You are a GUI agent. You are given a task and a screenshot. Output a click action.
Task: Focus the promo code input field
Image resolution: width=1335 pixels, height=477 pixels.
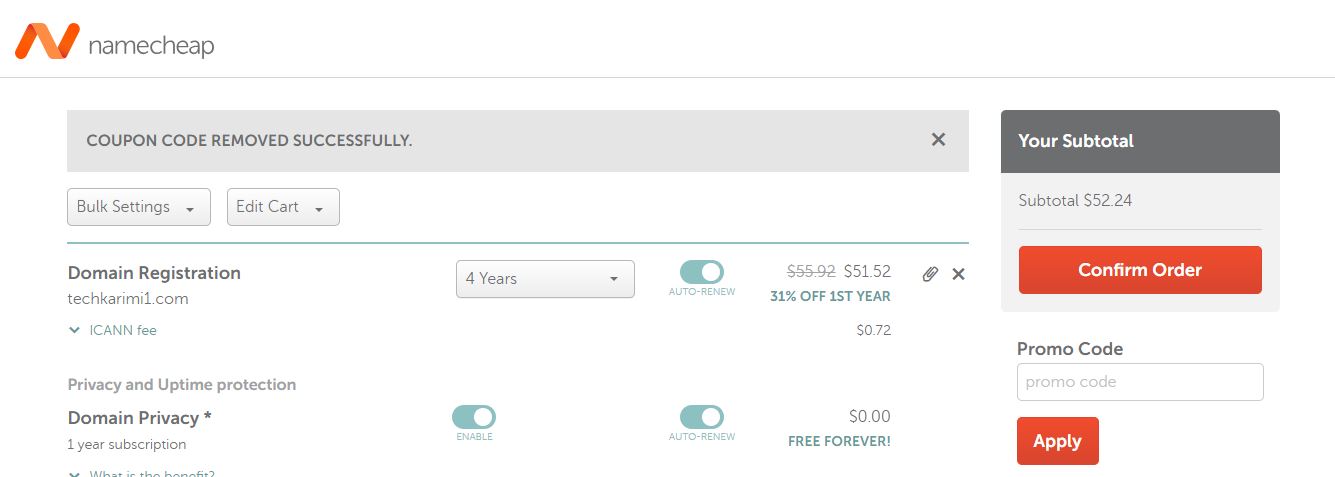click(1140, 382)
